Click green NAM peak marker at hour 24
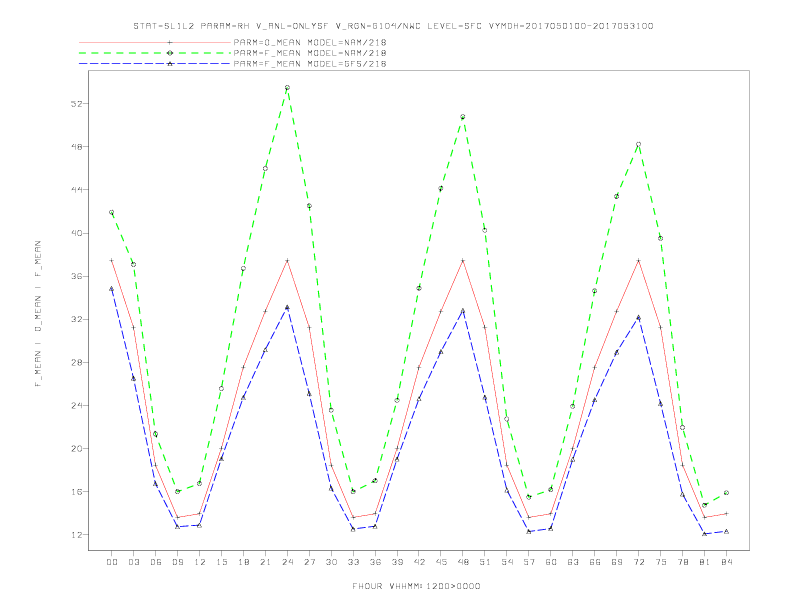 pos(287,88)
